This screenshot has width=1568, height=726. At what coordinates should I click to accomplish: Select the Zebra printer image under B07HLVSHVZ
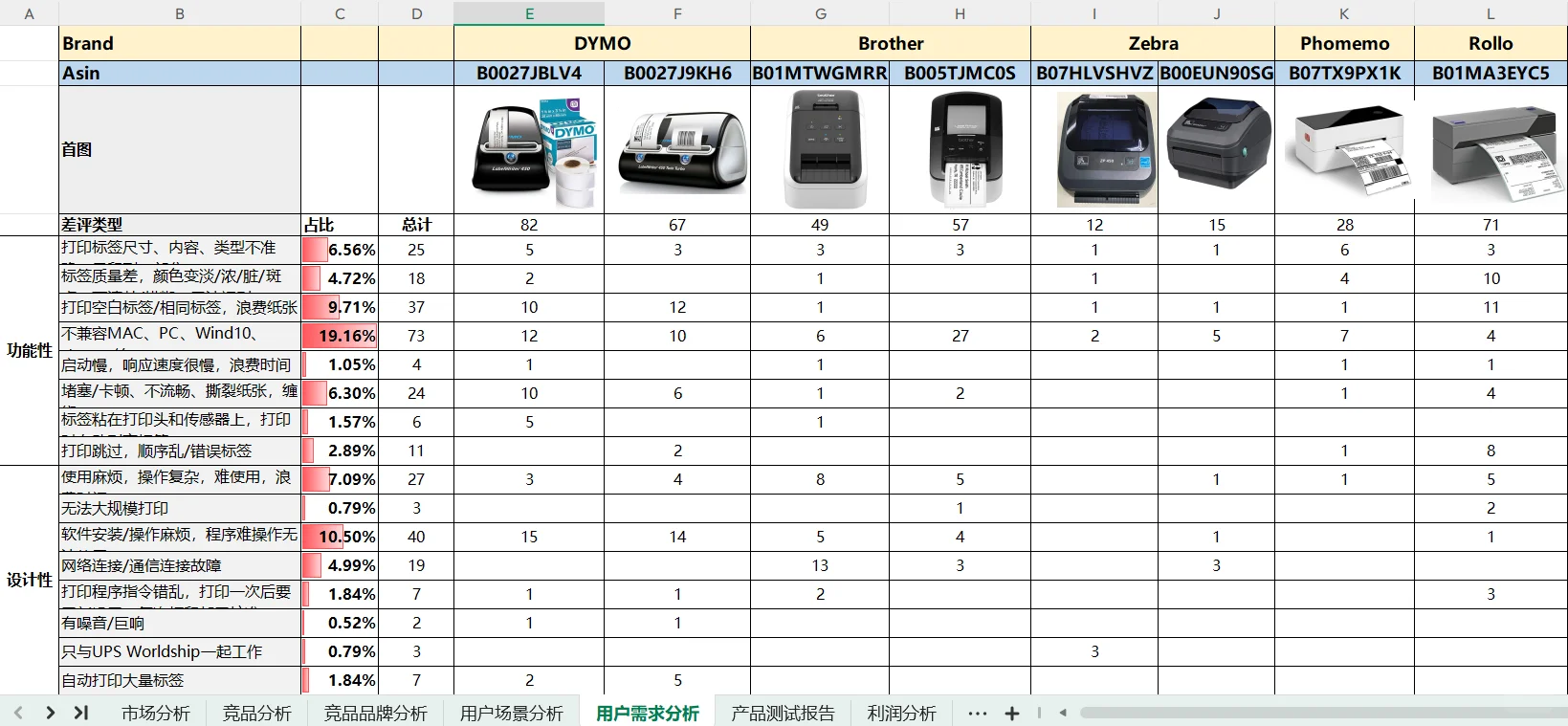(1107, 149)
